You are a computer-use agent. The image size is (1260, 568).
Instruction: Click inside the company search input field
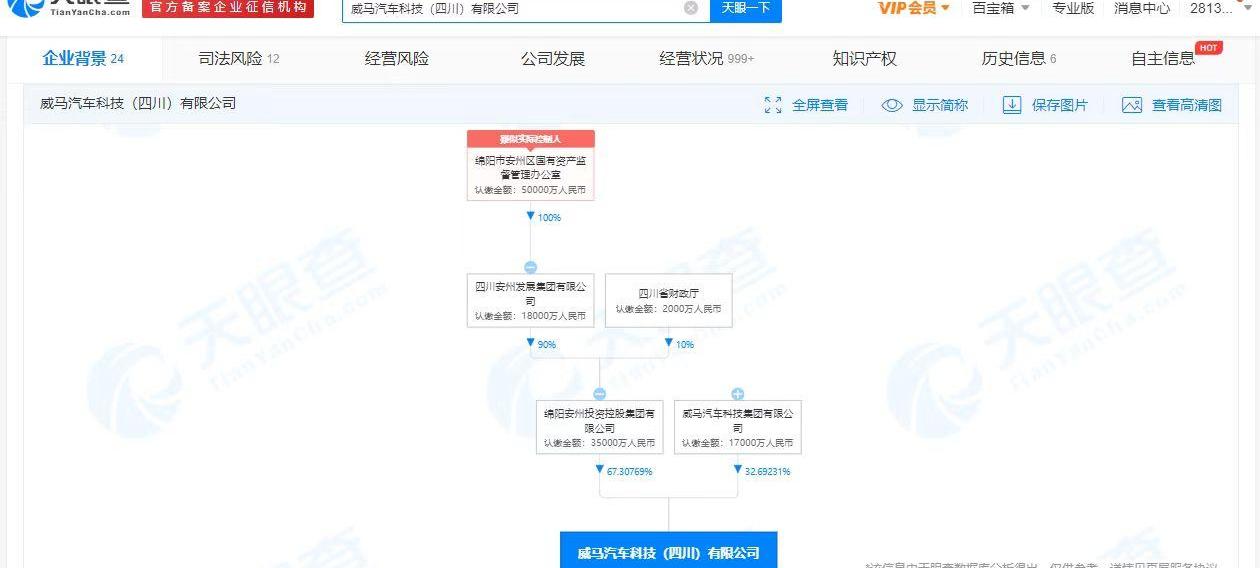(510, 8)
